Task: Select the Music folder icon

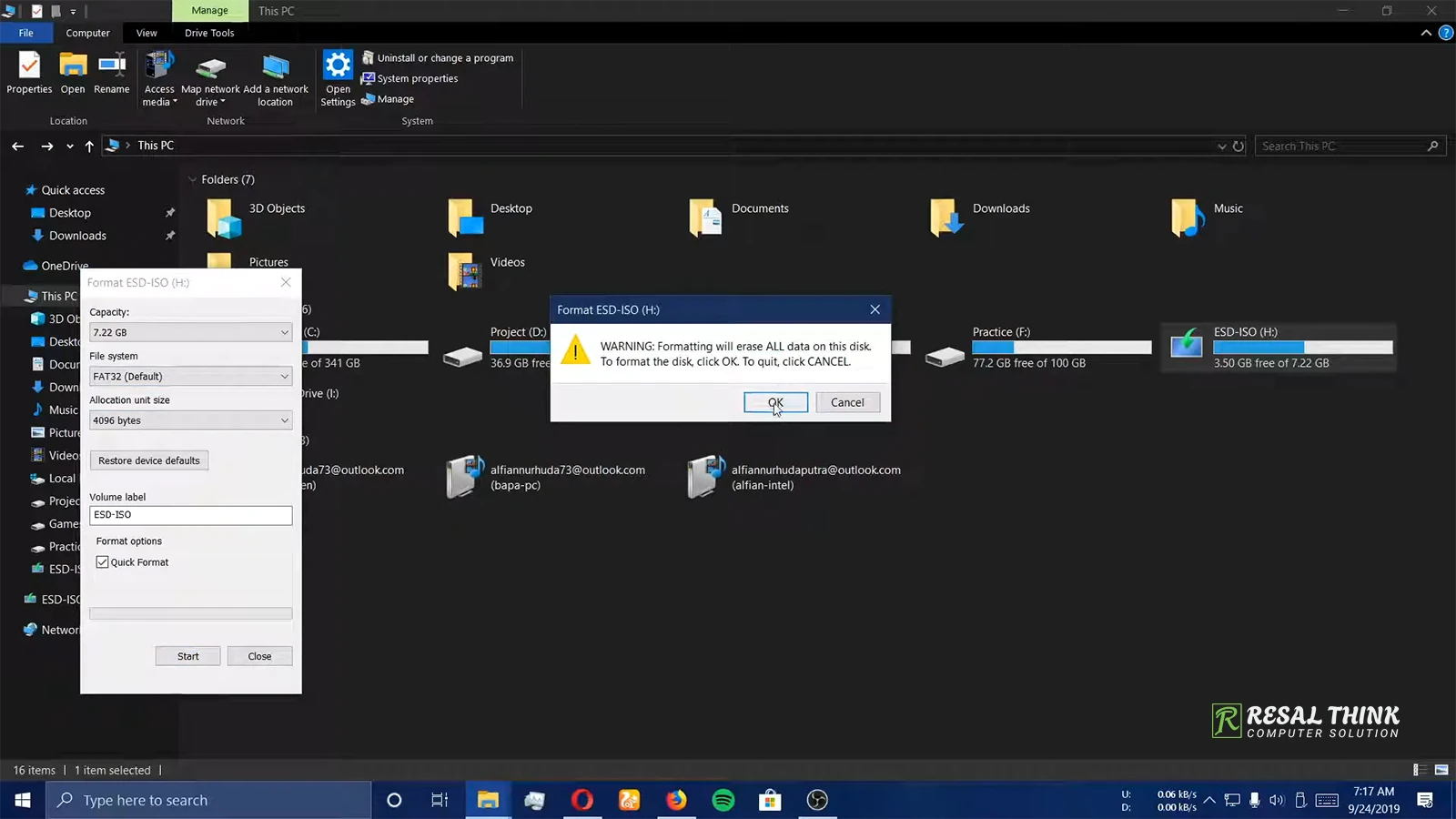Action: point(1188,218)
